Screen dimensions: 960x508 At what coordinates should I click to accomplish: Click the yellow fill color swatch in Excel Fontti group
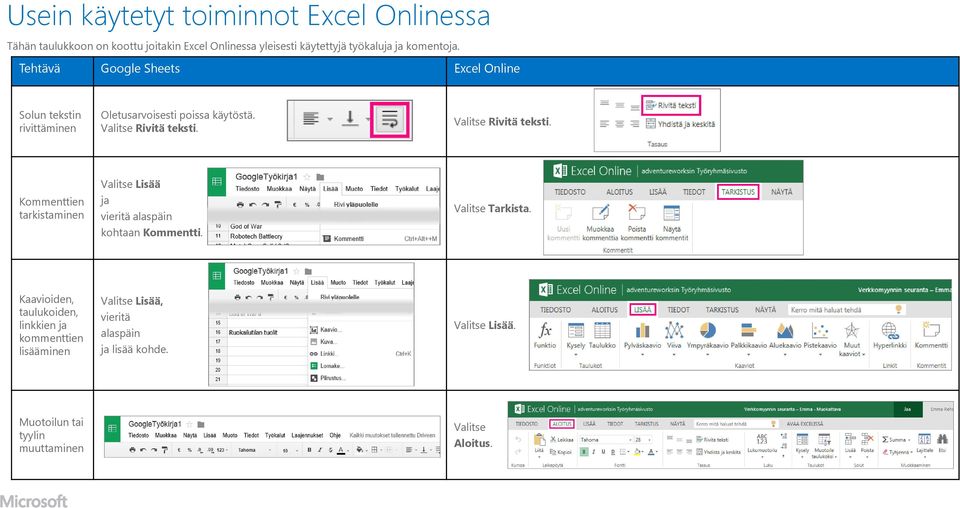click(637, 452)
